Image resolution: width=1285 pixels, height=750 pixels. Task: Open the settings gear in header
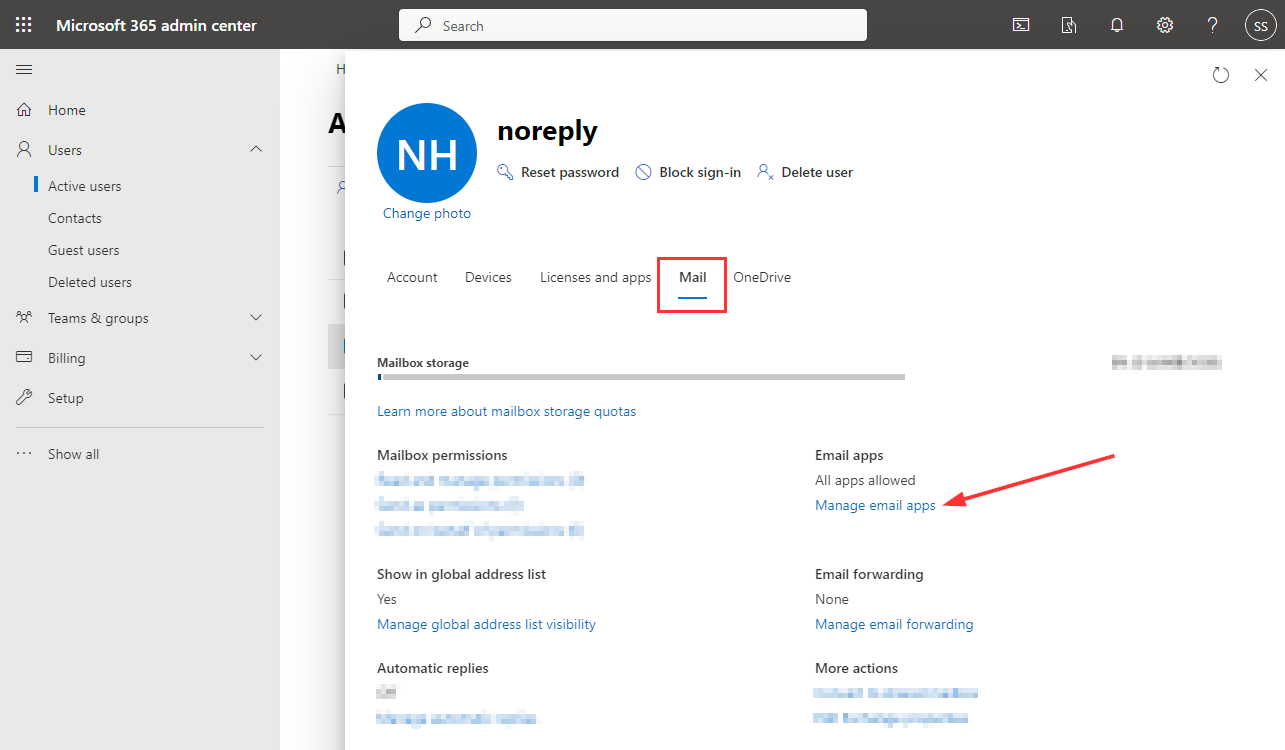(x=1165, y=25)
